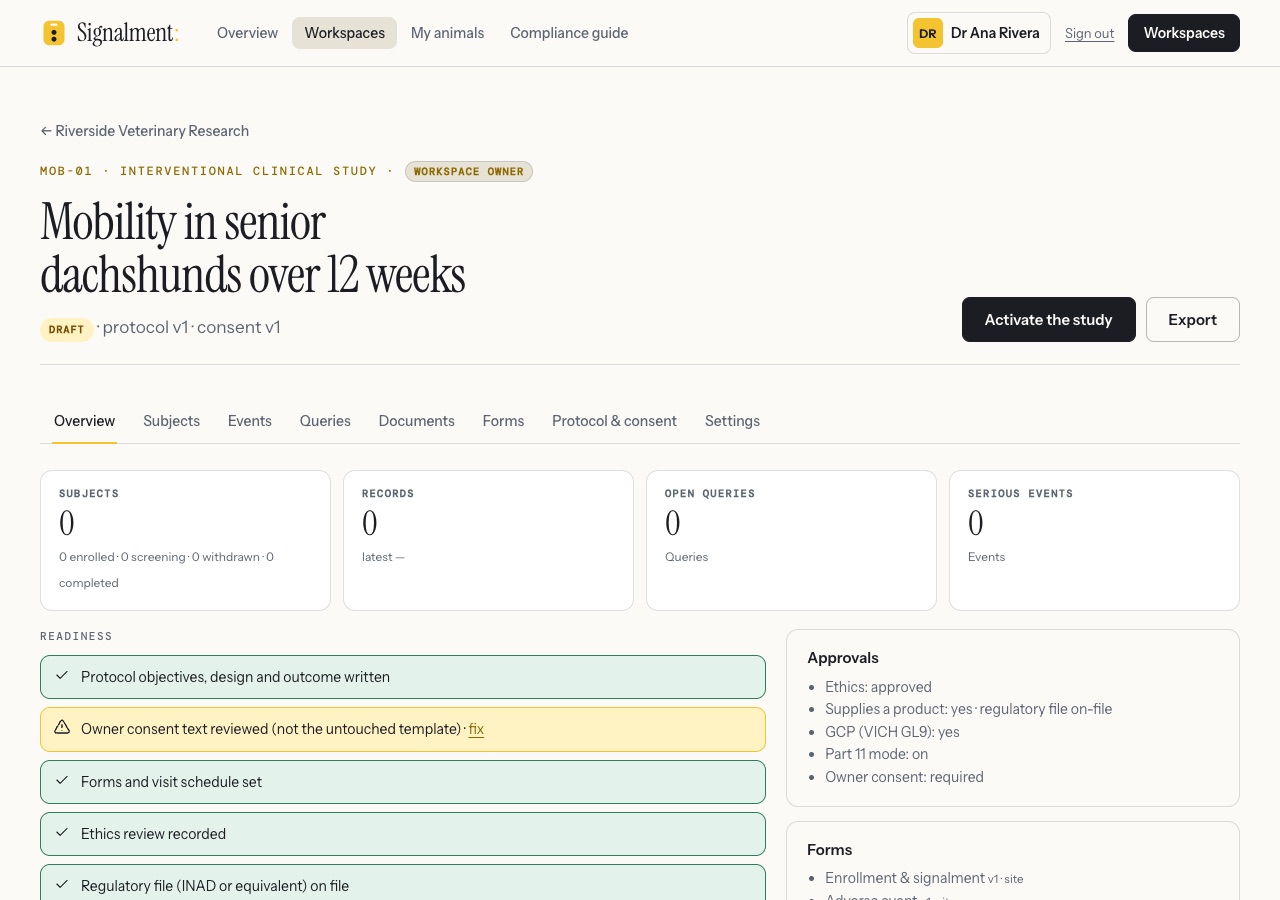
Task: Click 'Ethics: approved' in Approvals
Action: click(878, 687)
